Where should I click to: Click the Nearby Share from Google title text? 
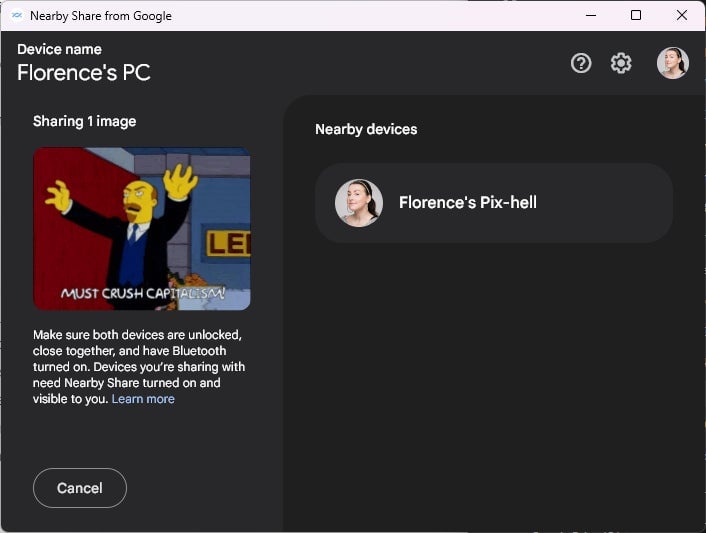101,16
